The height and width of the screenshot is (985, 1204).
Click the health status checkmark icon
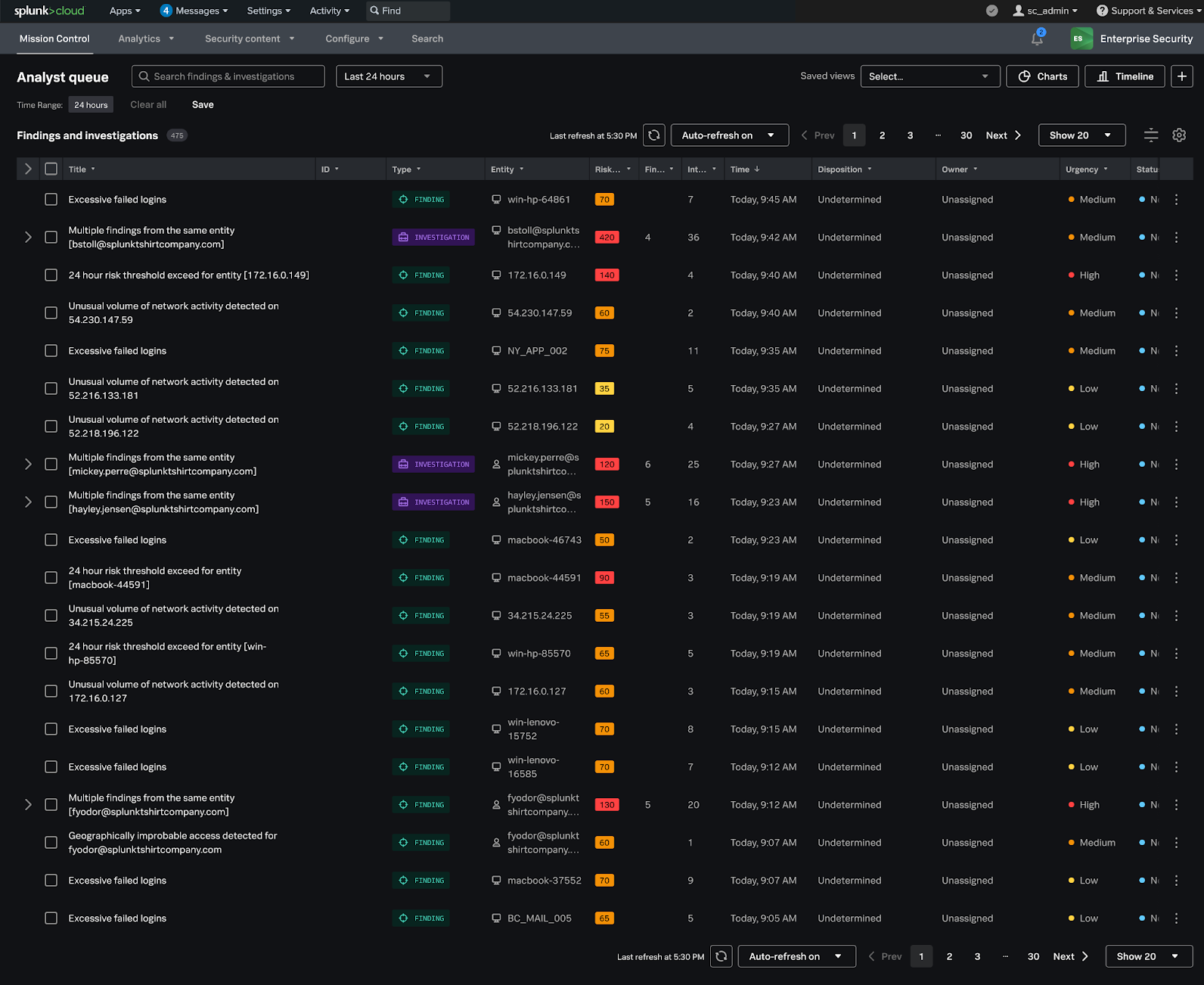click(992, 11)
